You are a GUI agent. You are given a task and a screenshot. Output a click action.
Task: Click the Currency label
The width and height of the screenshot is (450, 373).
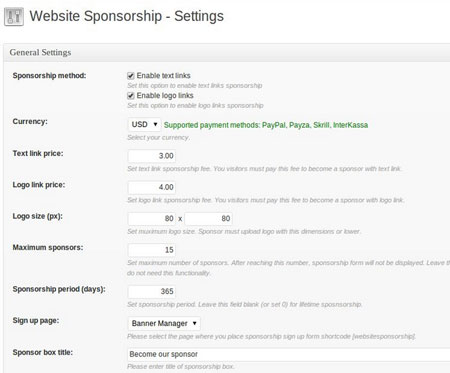pyautogui.click(x=30, y=121)
